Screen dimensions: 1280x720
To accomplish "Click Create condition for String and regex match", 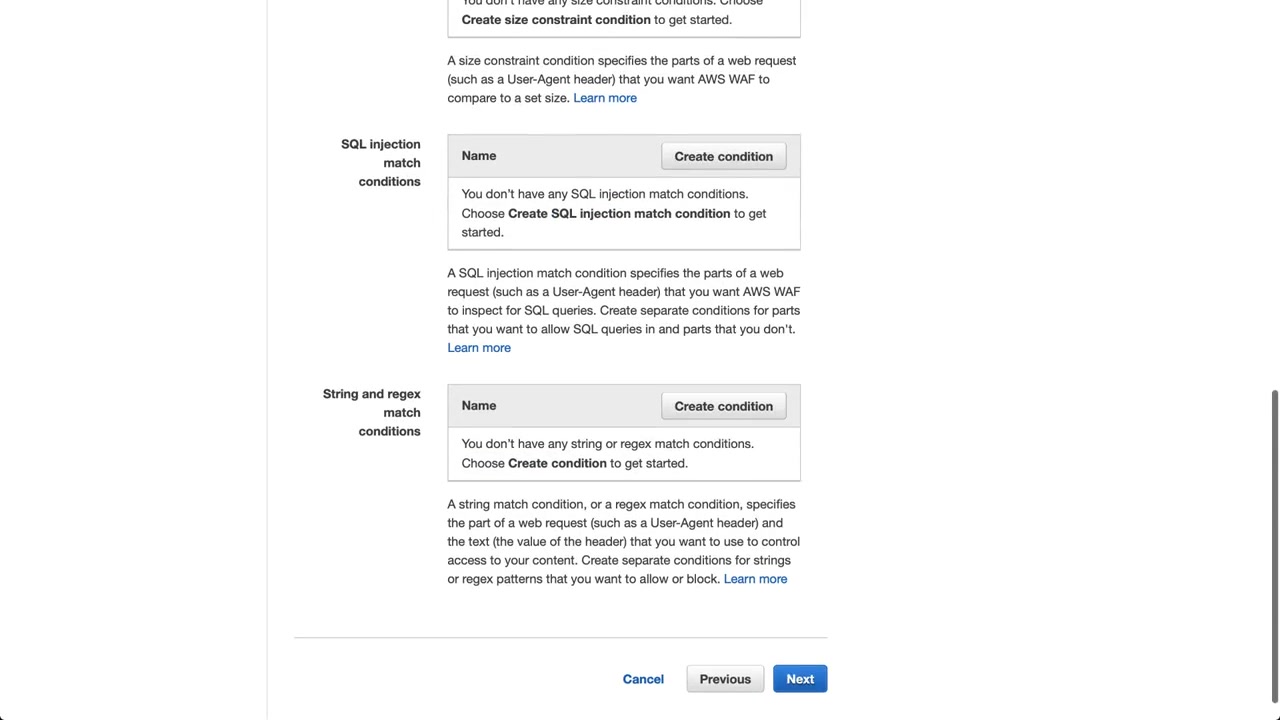I will pos(723,406).
